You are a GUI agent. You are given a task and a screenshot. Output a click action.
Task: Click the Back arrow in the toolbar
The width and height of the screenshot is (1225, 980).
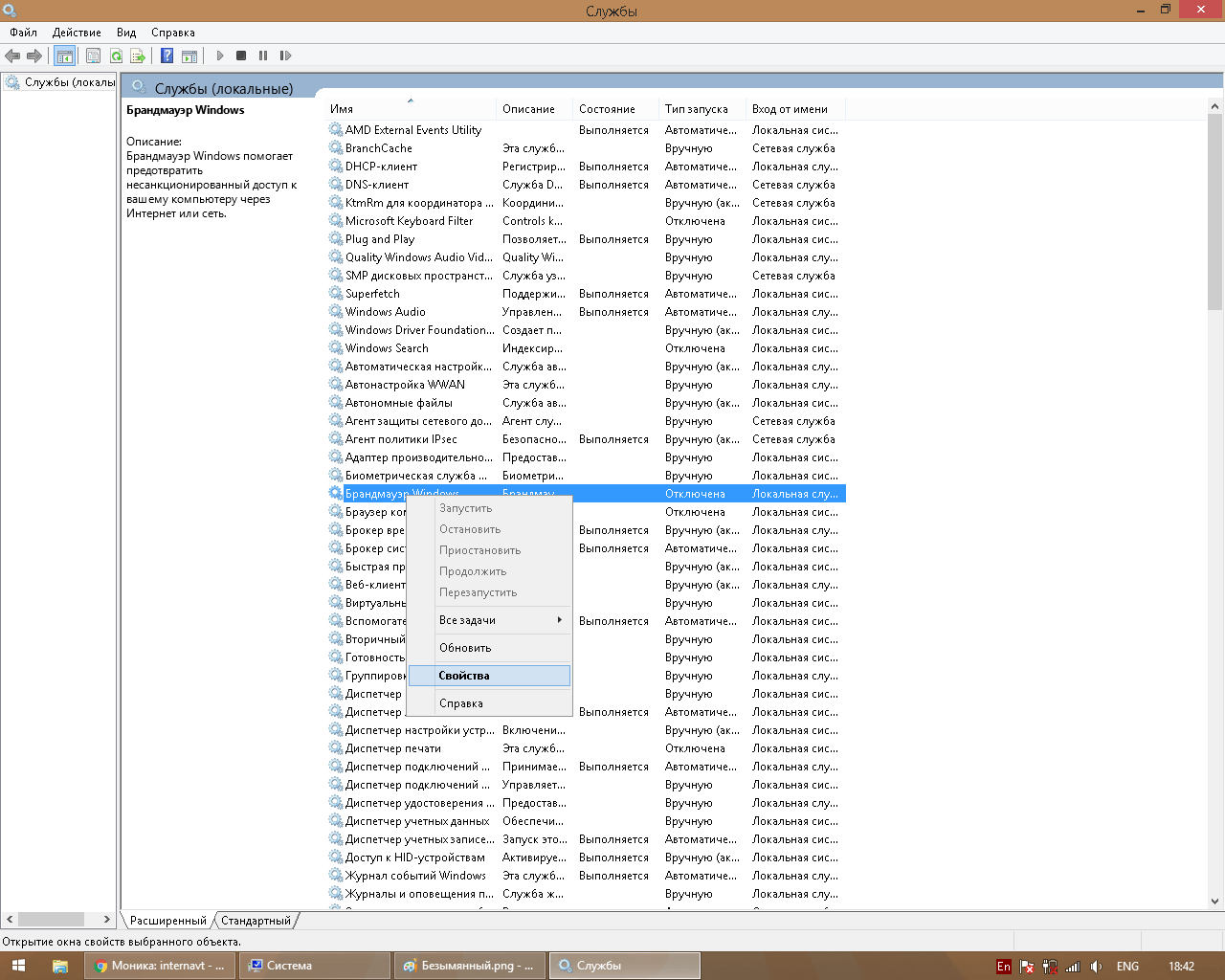12,56
